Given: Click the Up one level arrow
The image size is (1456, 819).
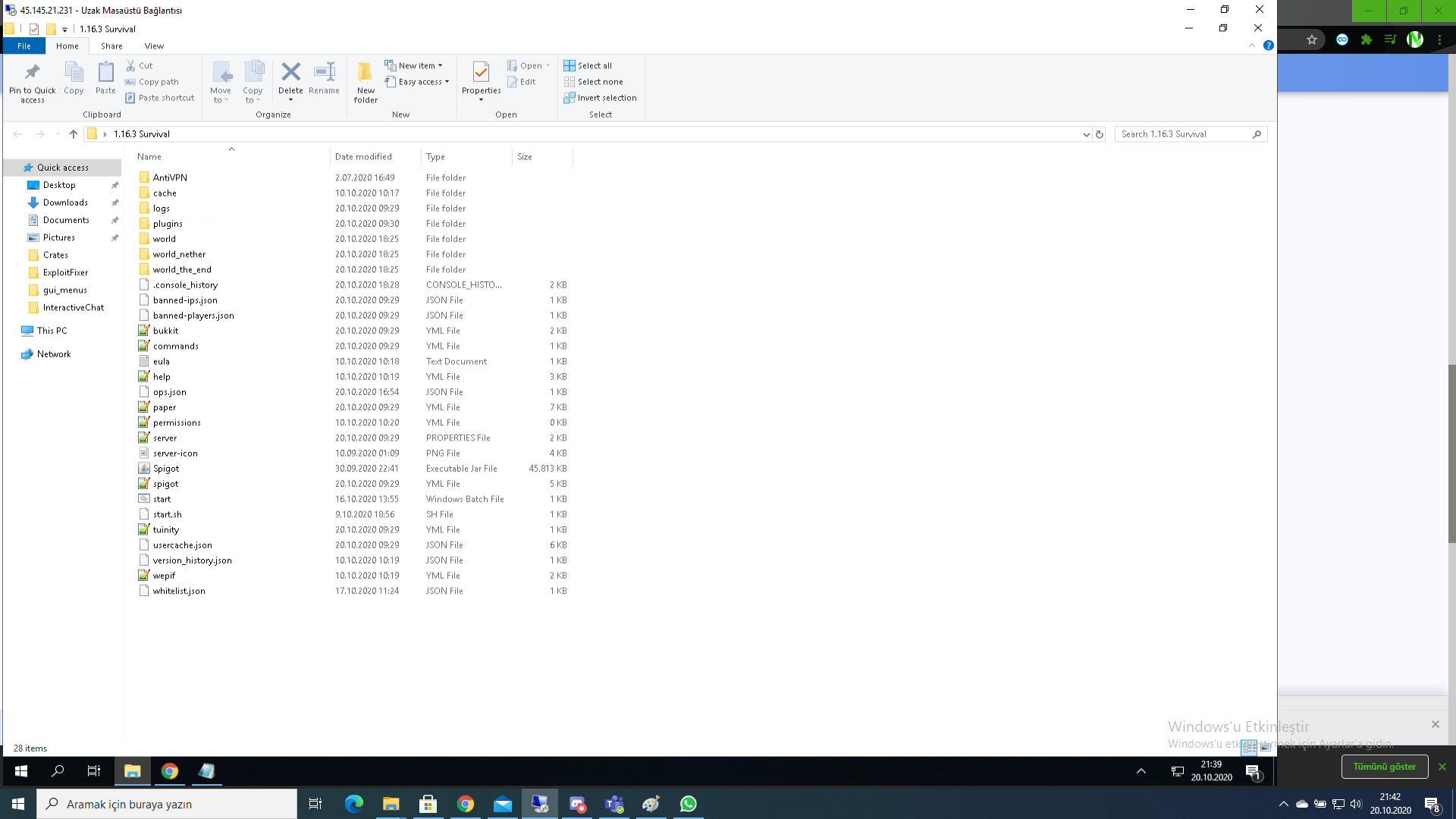Looking at the screenshot, I should 74,134.
